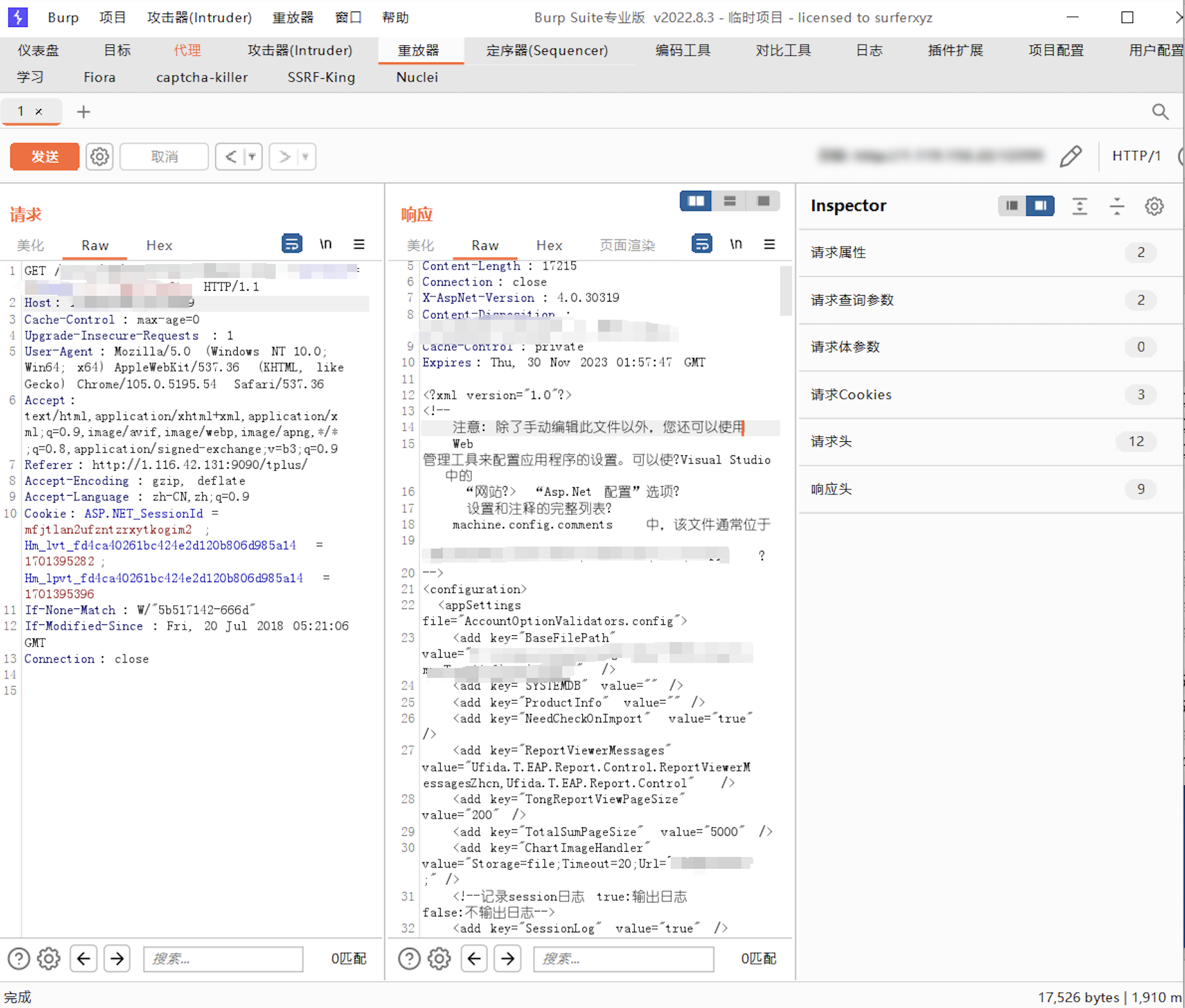Collapse all Inspector sections icon
The height and width of the screenshot is (1008, 1185).
point(1117,206)
